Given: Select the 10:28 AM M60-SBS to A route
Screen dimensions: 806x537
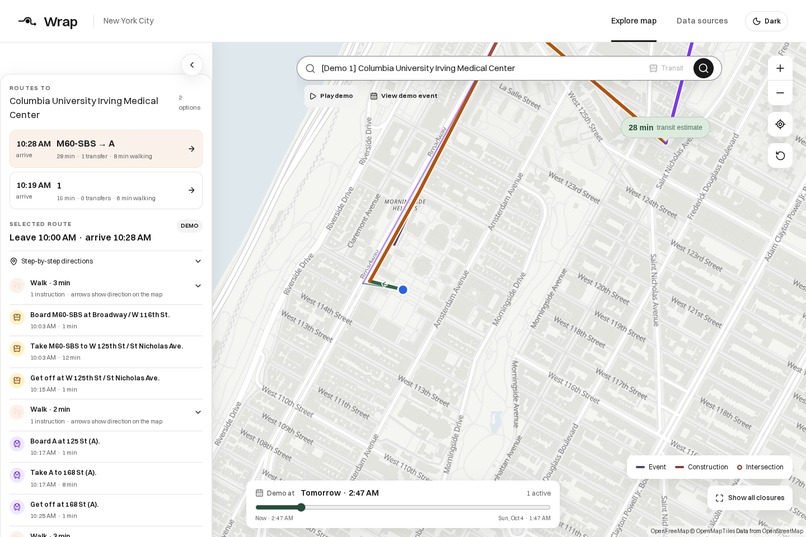Looking at the screenshot, I should click(106, 149).
